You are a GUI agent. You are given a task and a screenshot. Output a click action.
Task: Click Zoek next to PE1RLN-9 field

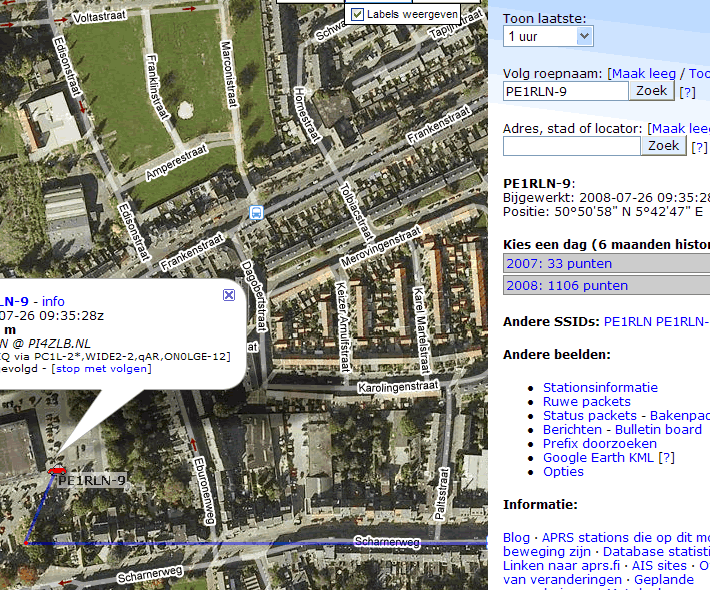pos(652,91)
